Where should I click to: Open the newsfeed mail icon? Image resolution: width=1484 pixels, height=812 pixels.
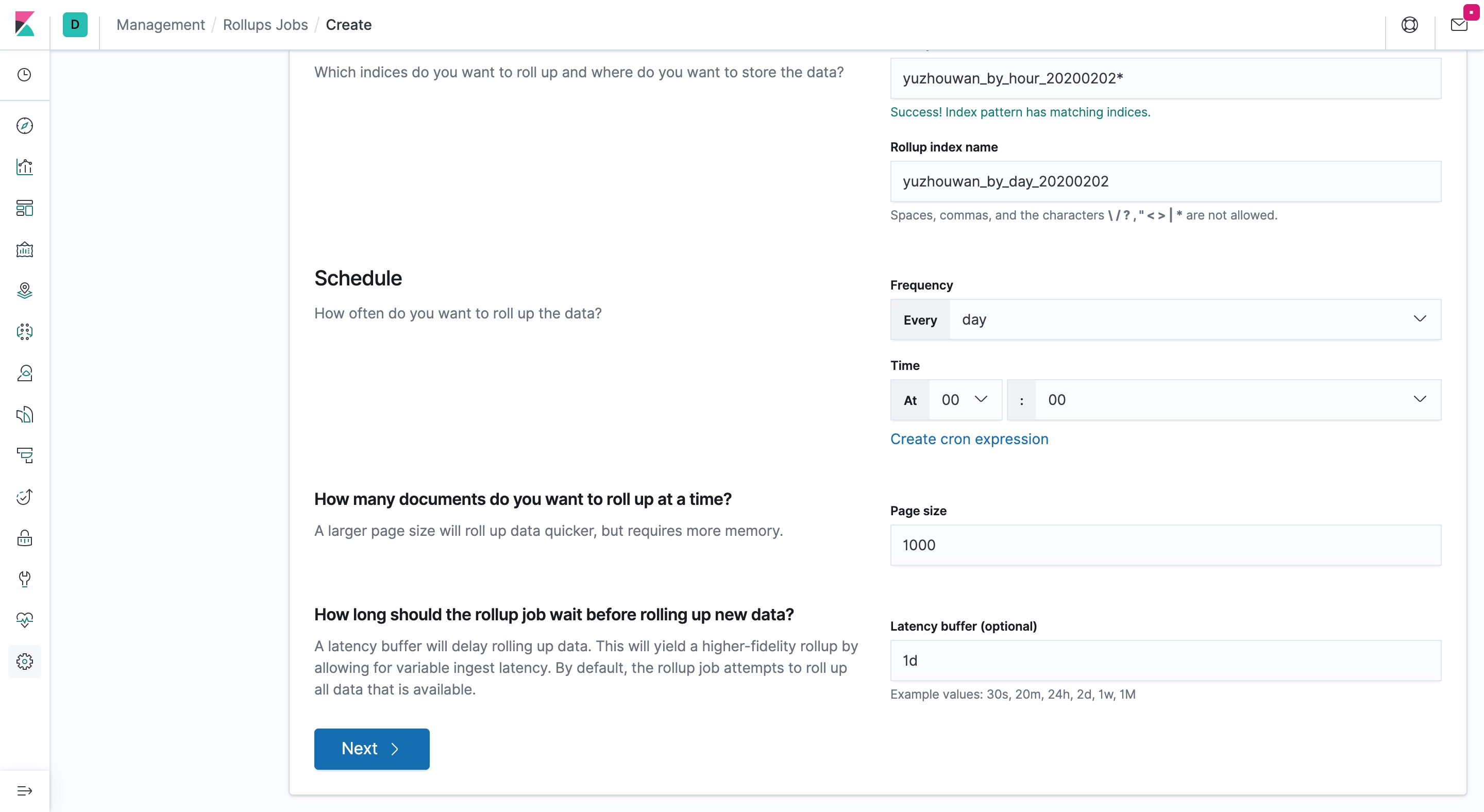(x=1458, y=25)
